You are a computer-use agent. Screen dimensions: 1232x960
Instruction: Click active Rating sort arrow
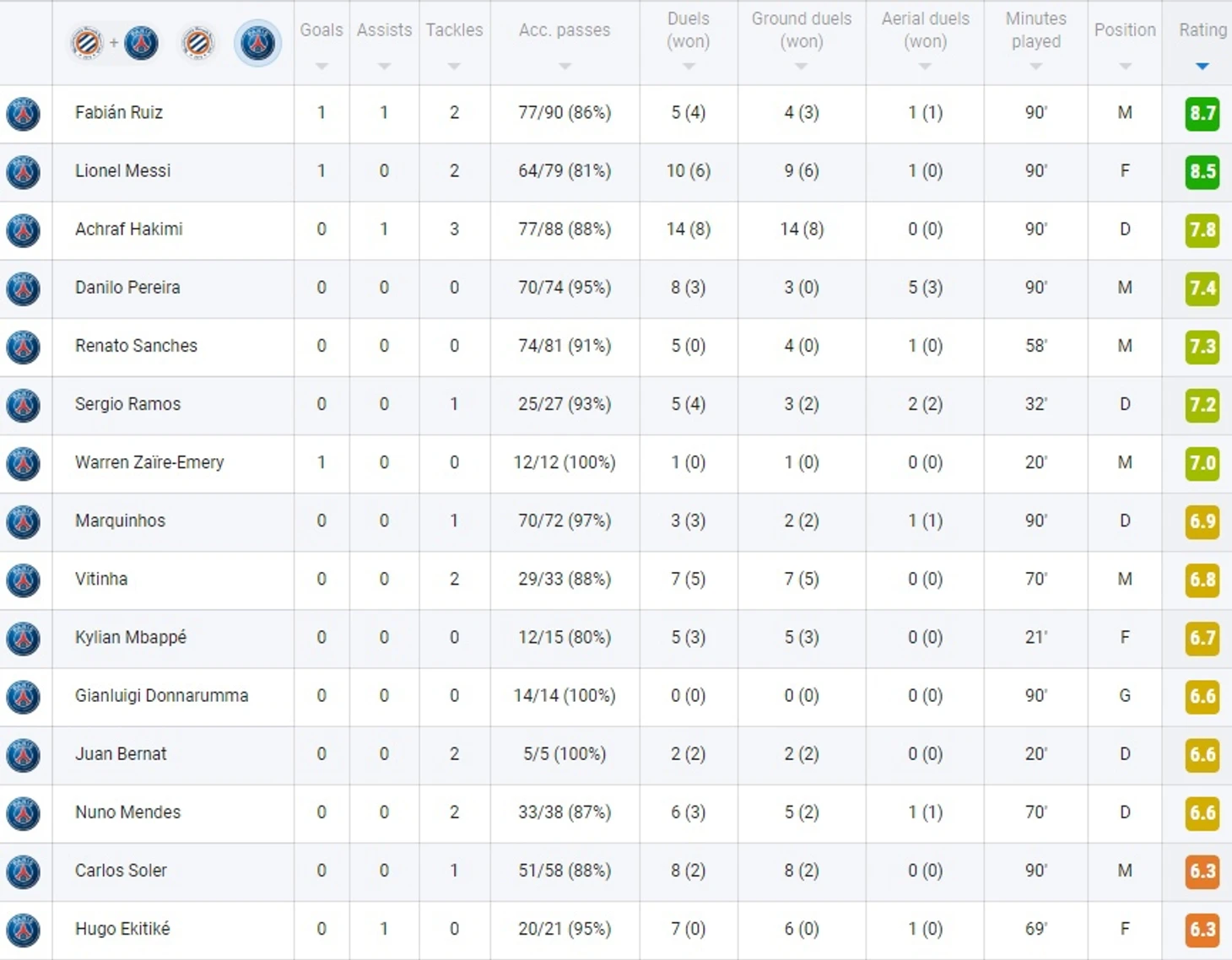click(1202, 66)
